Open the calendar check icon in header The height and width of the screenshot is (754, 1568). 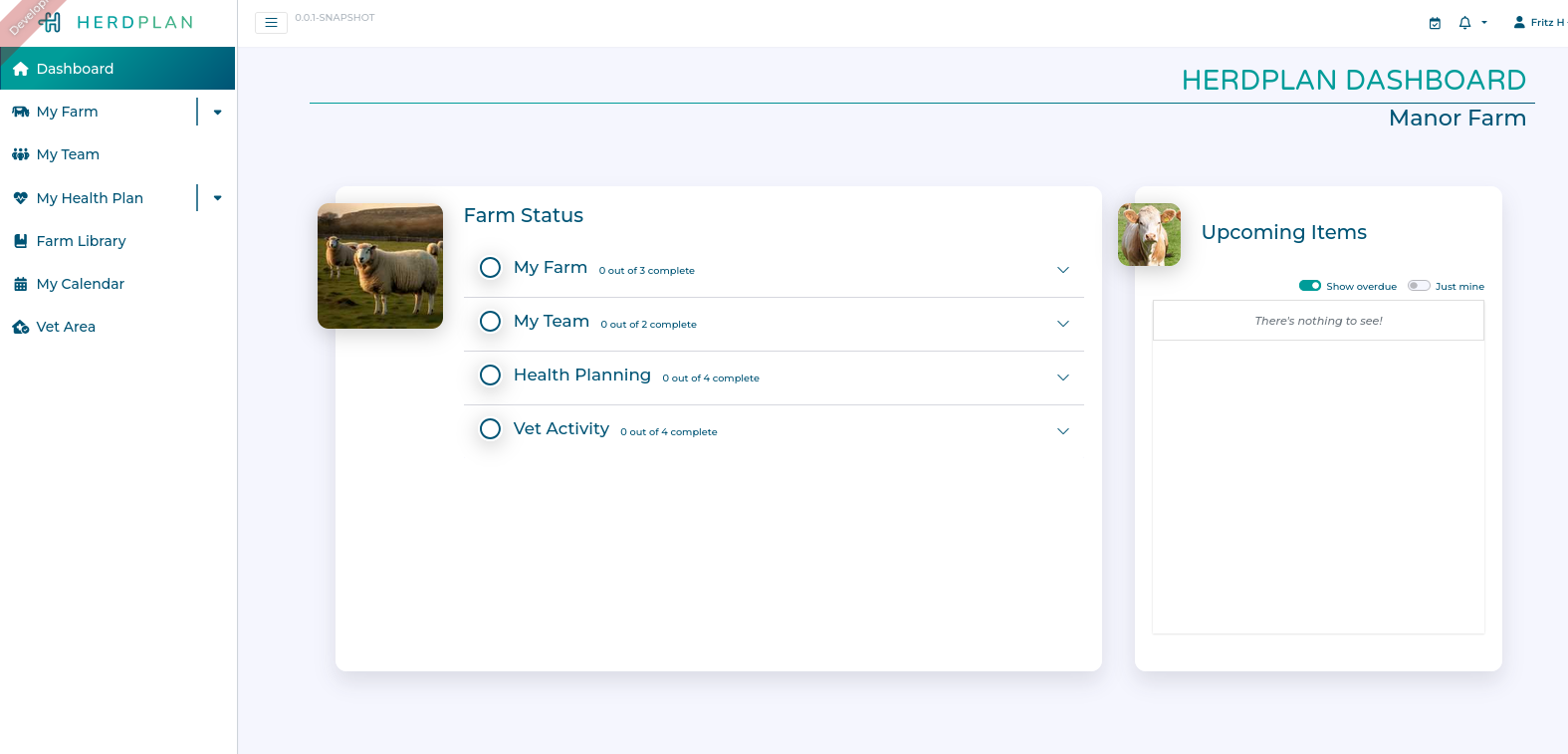click(x=1435, y=23)
